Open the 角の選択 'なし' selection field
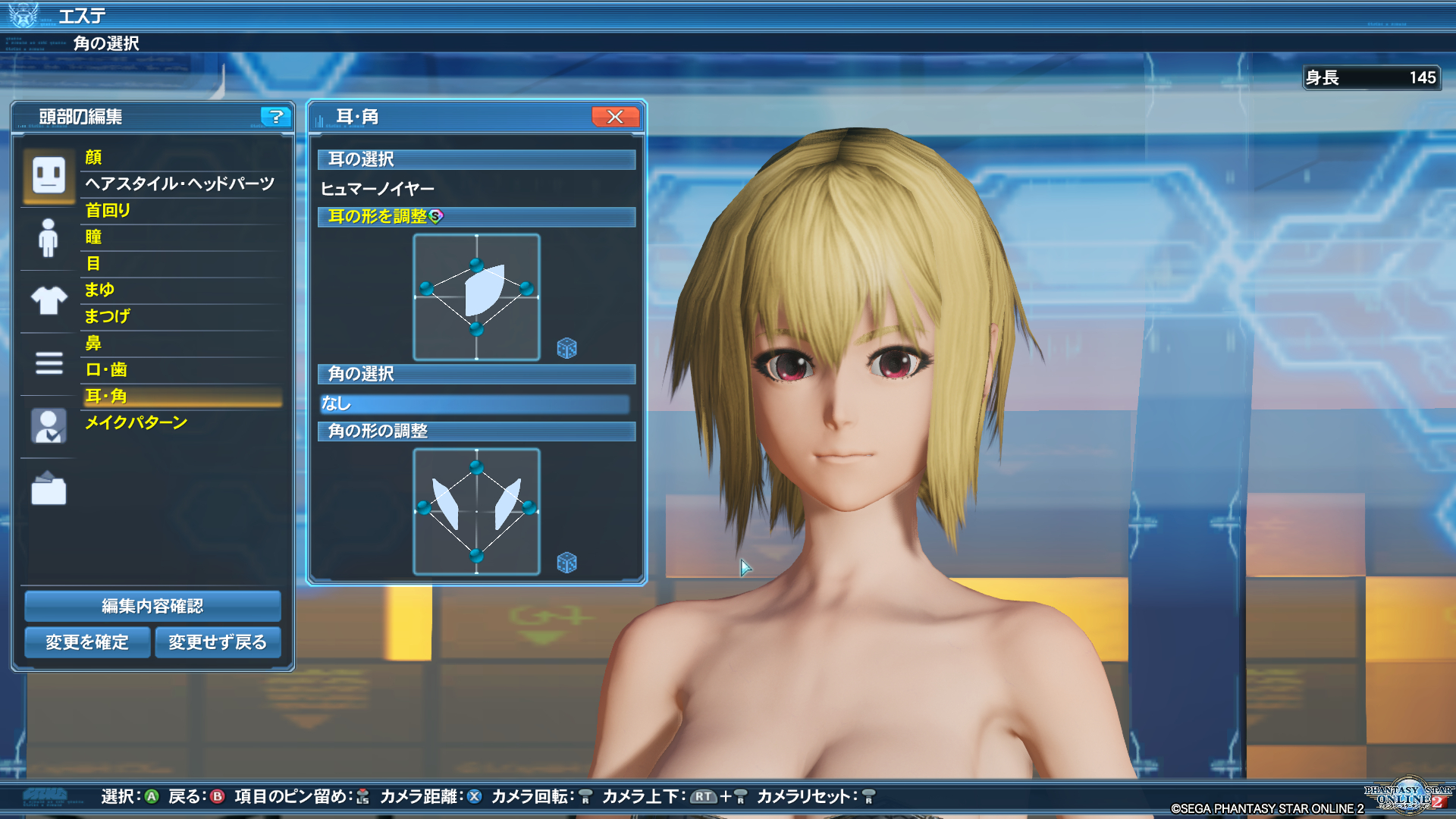 point(475,403)
